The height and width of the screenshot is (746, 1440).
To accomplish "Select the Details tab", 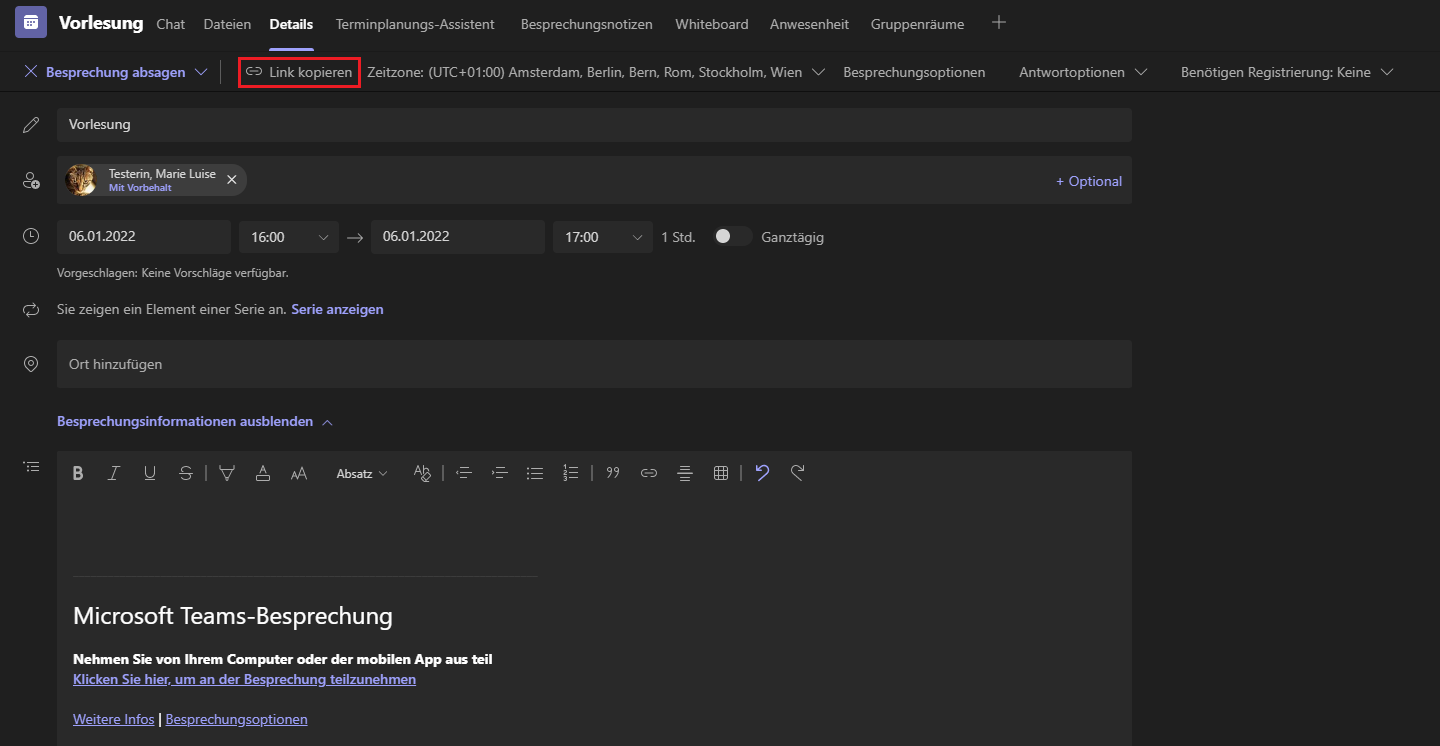I will click(x=291, y=24).
